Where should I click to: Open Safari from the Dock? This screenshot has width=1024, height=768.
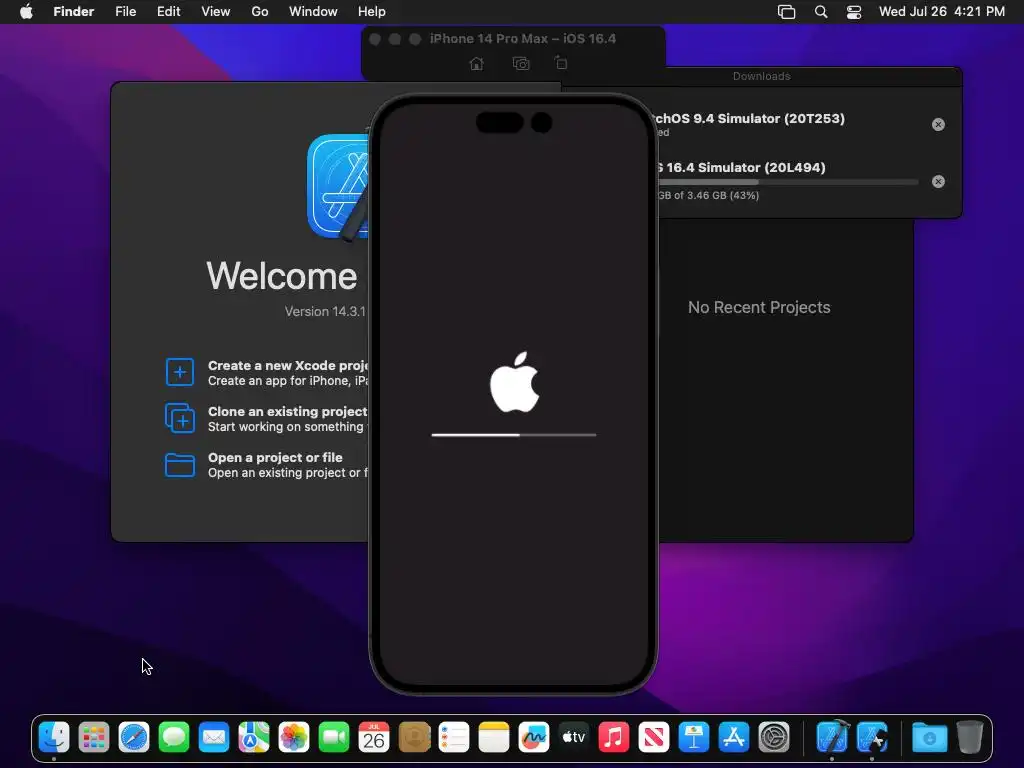point(134,738)
